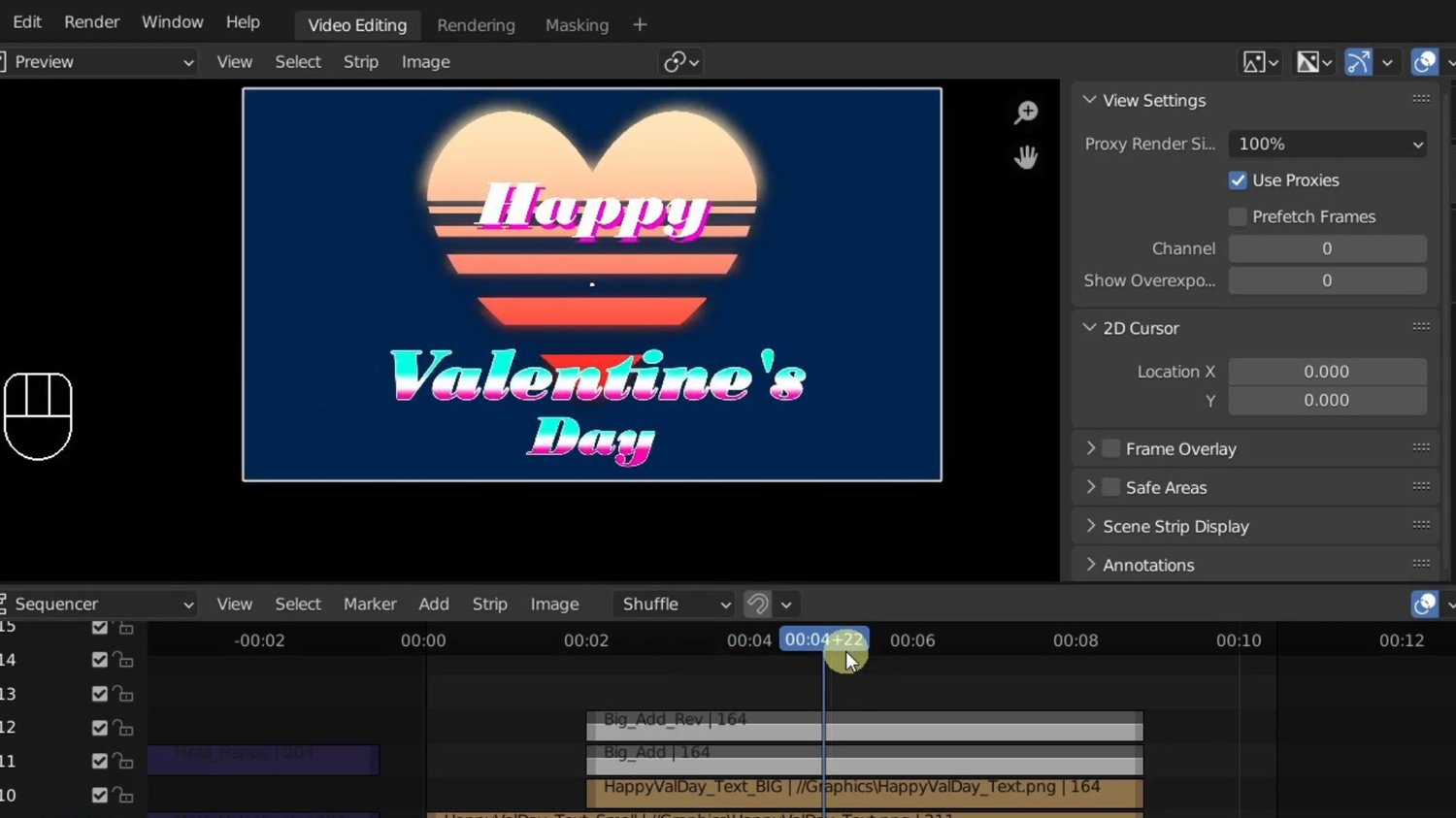Open the Window menu
Viewport: 1456px width, 818px height.
[x=173, y=22]
